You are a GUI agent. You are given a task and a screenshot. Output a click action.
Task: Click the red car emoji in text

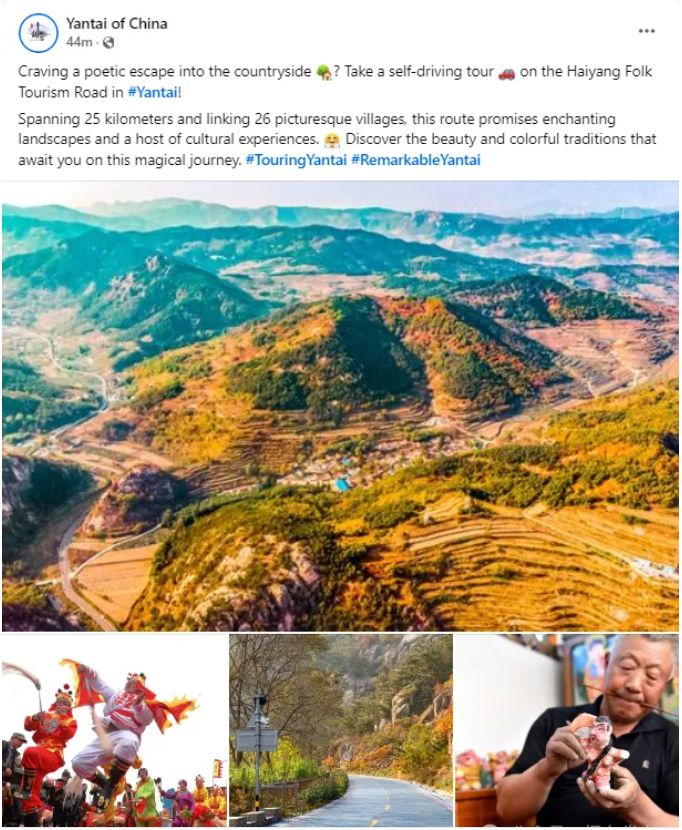[506, 73]
